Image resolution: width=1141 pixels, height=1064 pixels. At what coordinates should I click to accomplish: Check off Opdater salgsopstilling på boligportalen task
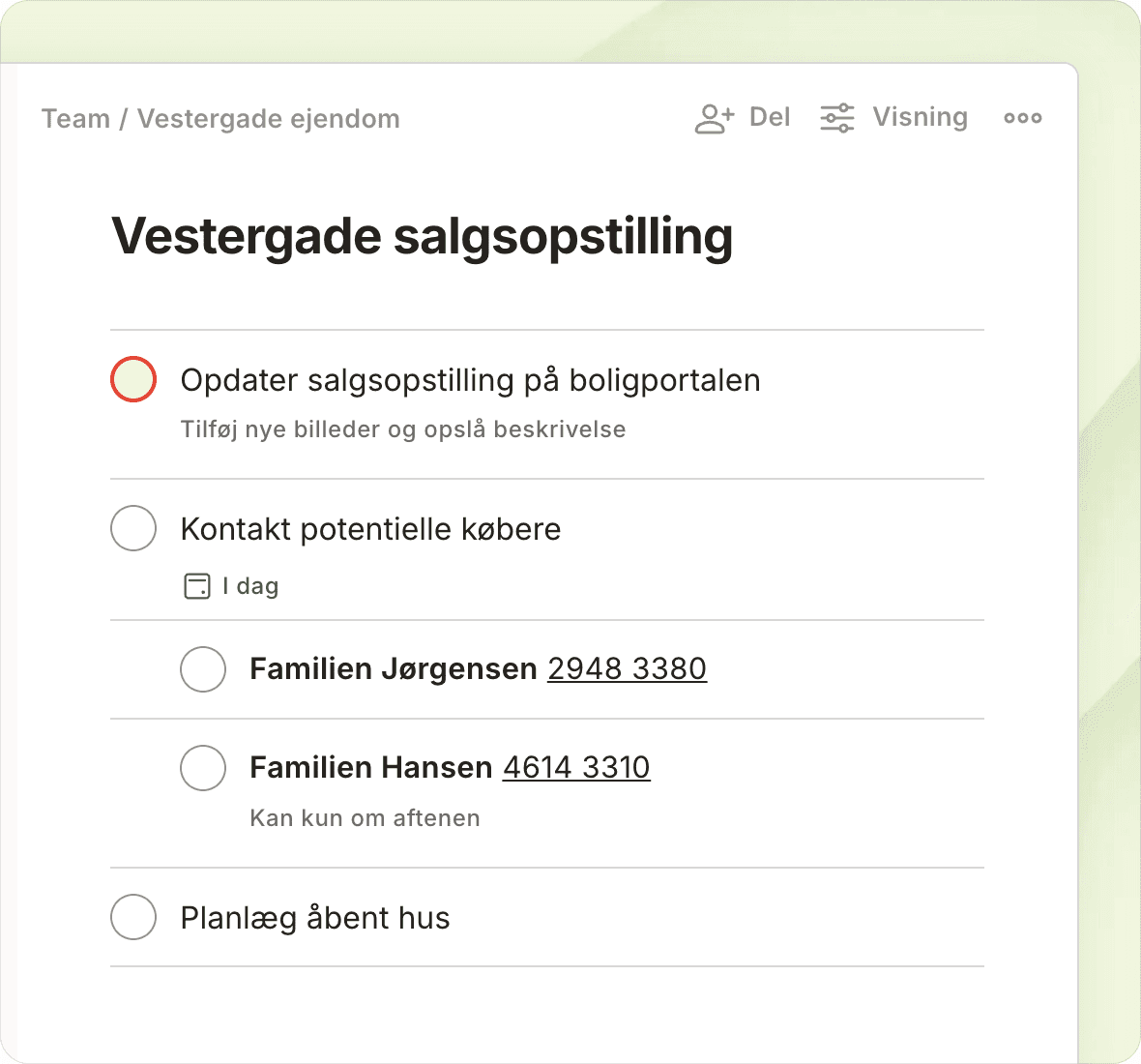[x=133, y=379]
